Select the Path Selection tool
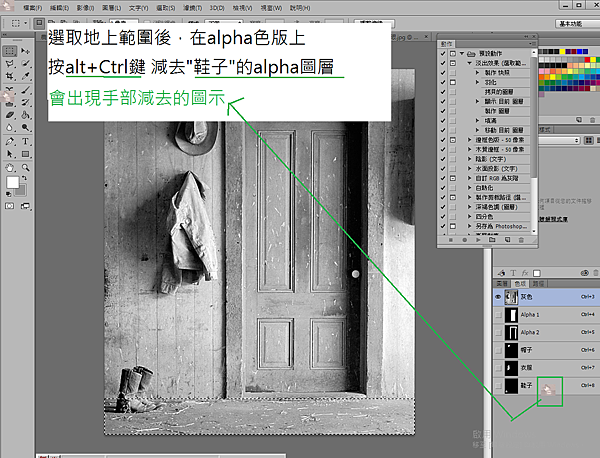 point(10,154)
